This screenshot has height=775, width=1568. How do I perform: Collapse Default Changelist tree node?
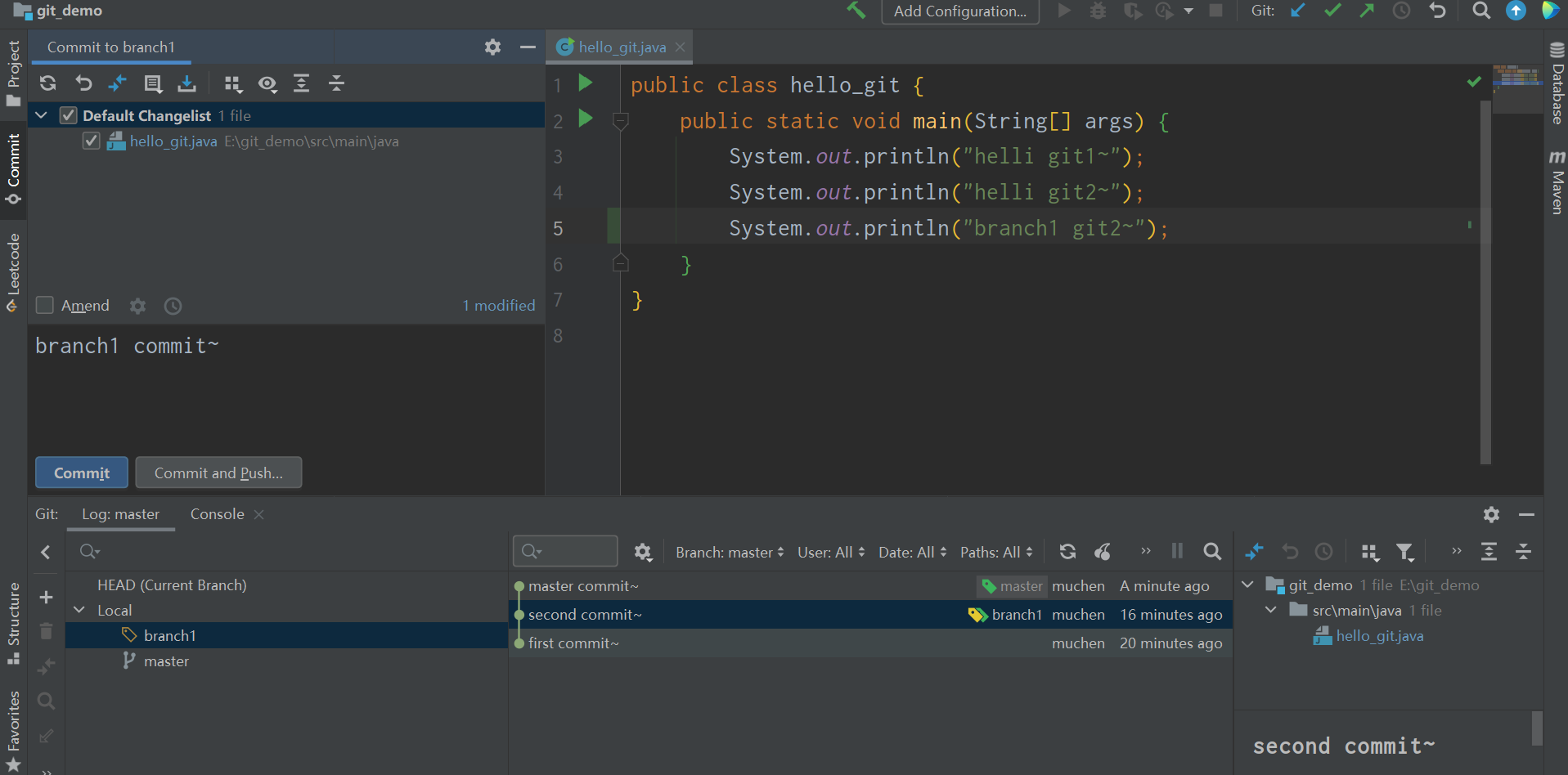pos(41,115)
